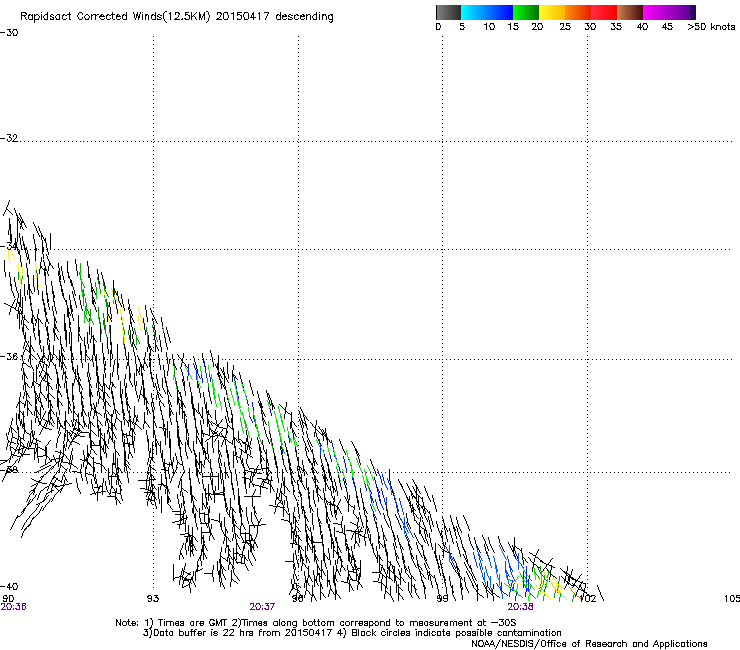Viewport: 740px width, 650px height.
Task: Click the '102' longitude axis label
Action: pos(588,599)
